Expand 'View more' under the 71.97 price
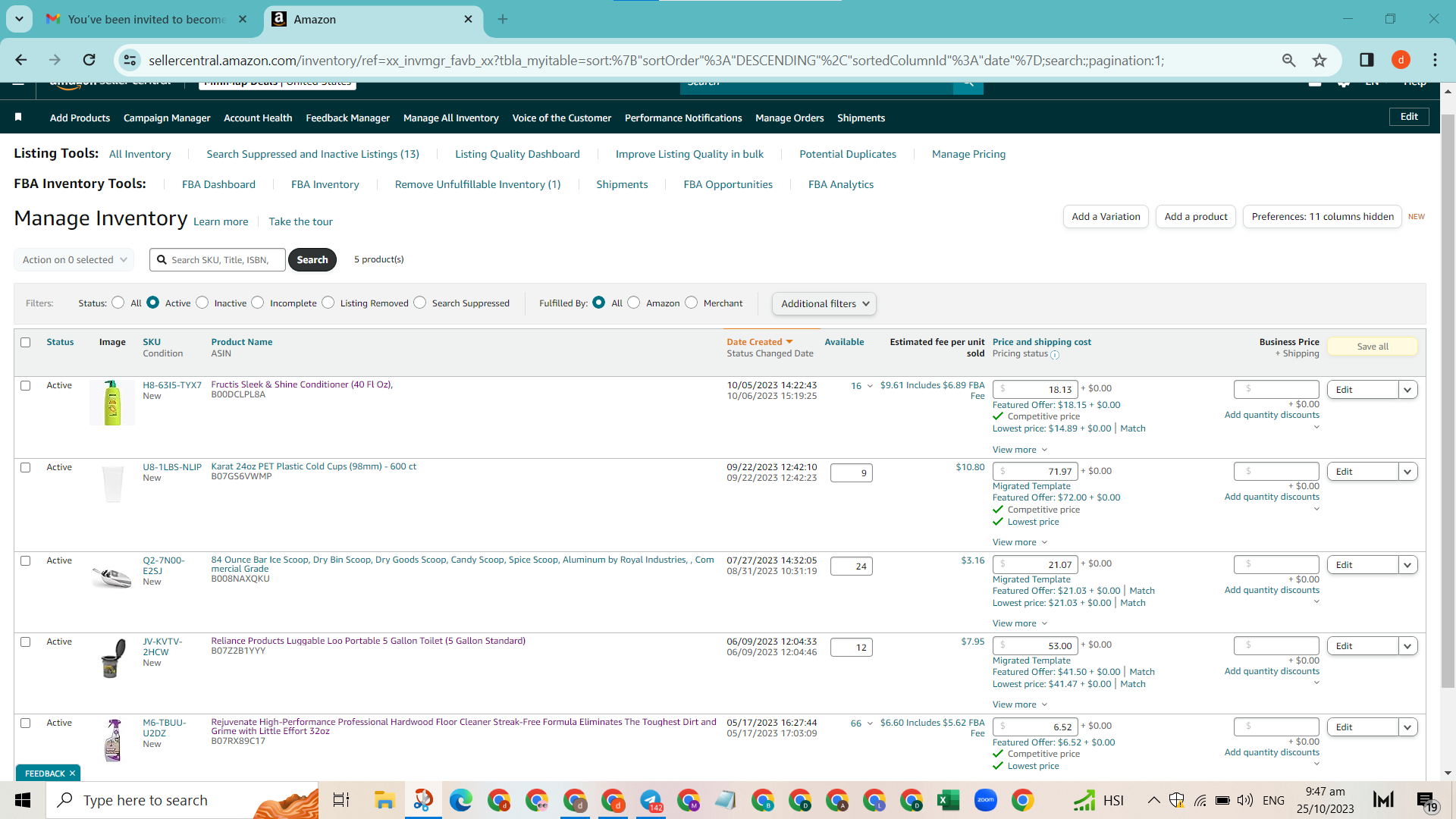 tap(1020, 542)
